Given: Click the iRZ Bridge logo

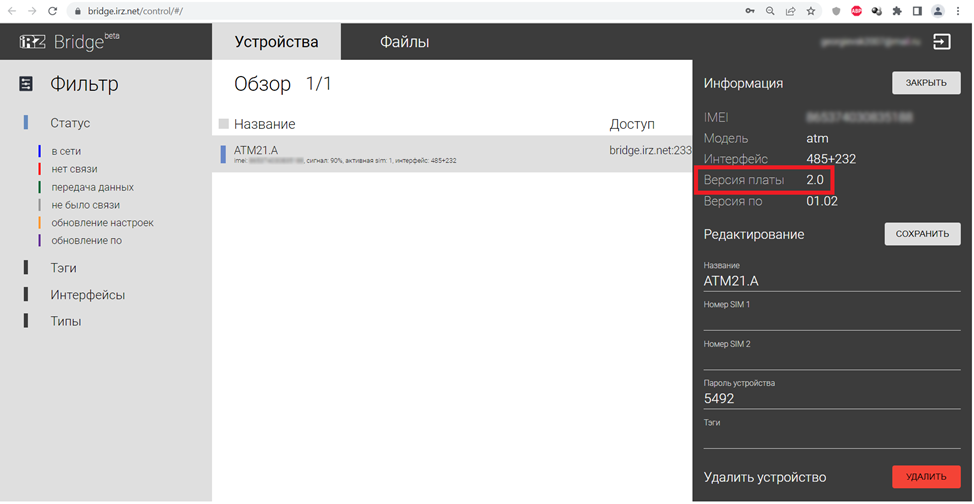Looking at the screenshot, I should point(68,42).
